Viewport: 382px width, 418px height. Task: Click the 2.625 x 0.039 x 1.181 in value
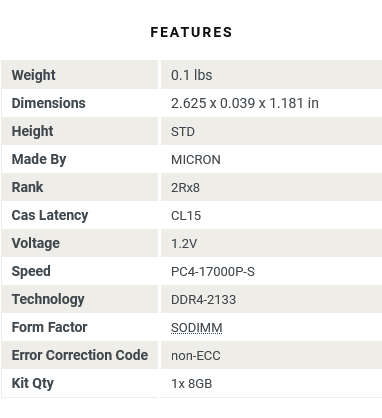[245, 103]
